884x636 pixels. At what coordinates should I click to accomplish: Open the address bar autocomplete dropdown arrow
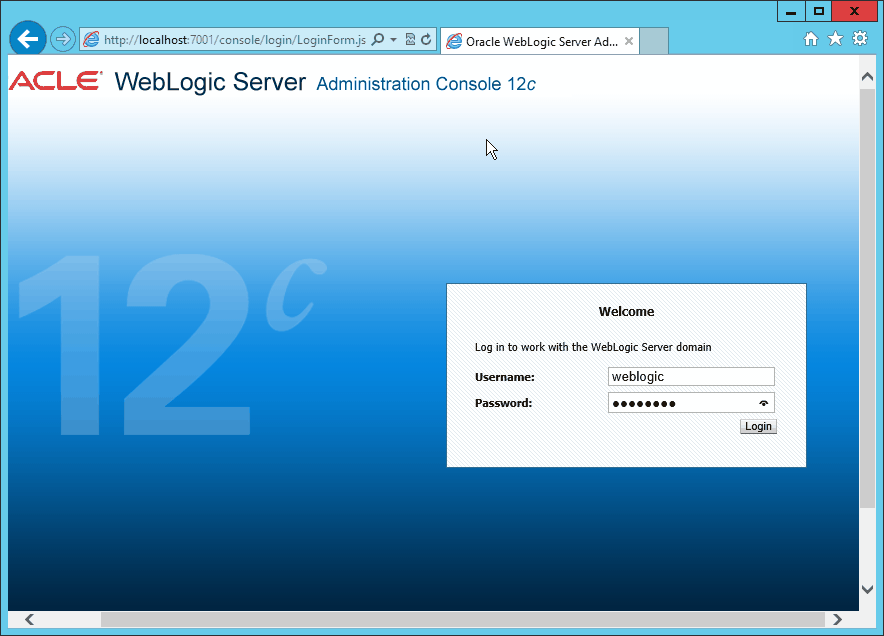[393, 40]
